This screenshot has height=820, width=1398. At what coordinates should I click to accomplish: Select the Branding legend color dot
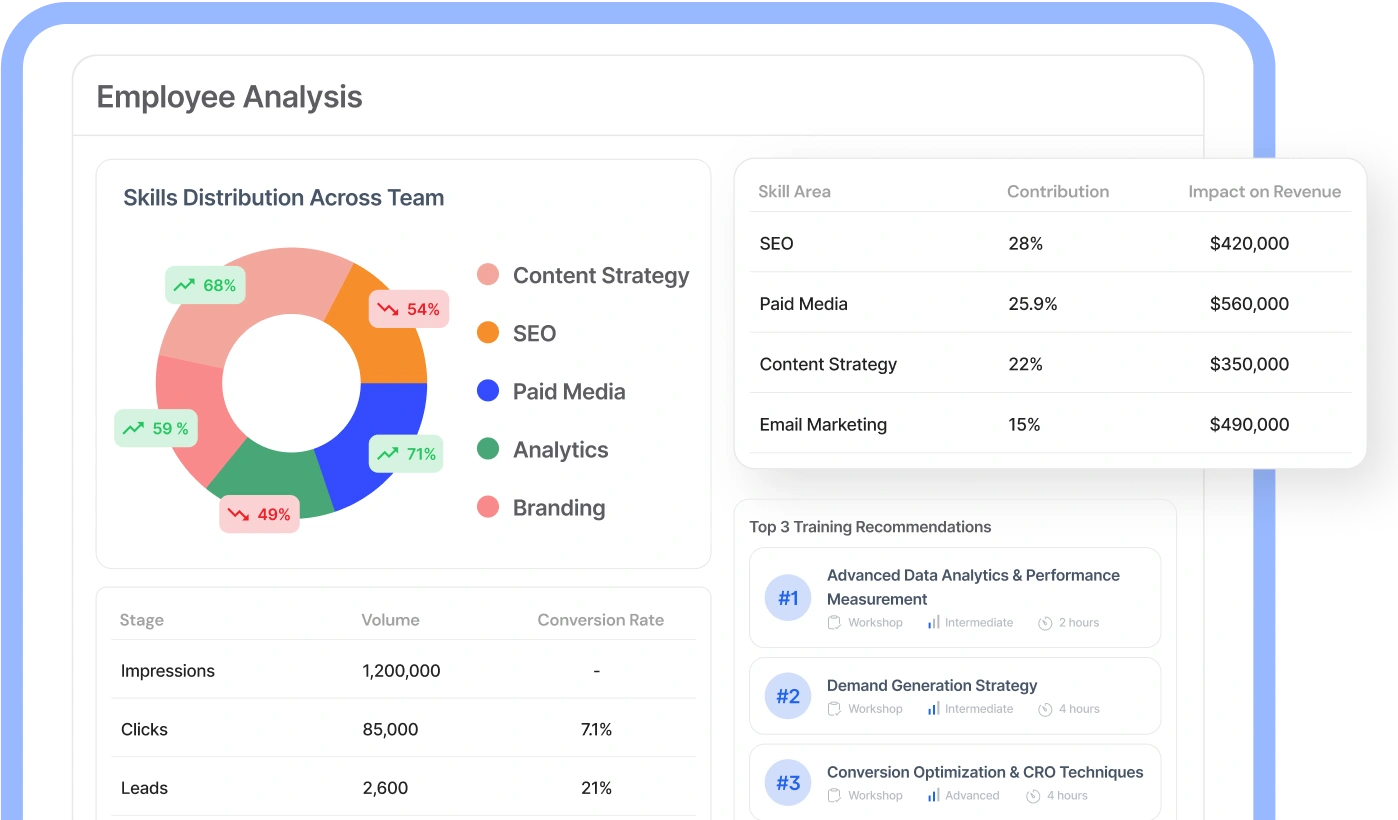(x=488, y=507)
